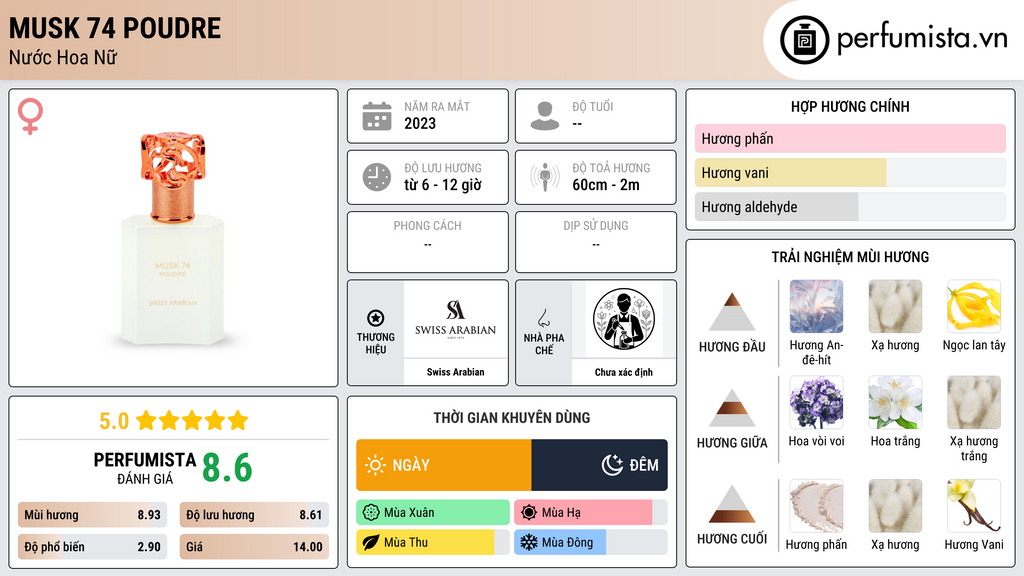Click the sillage value 60cm - 2m

[x=606, y=185]
